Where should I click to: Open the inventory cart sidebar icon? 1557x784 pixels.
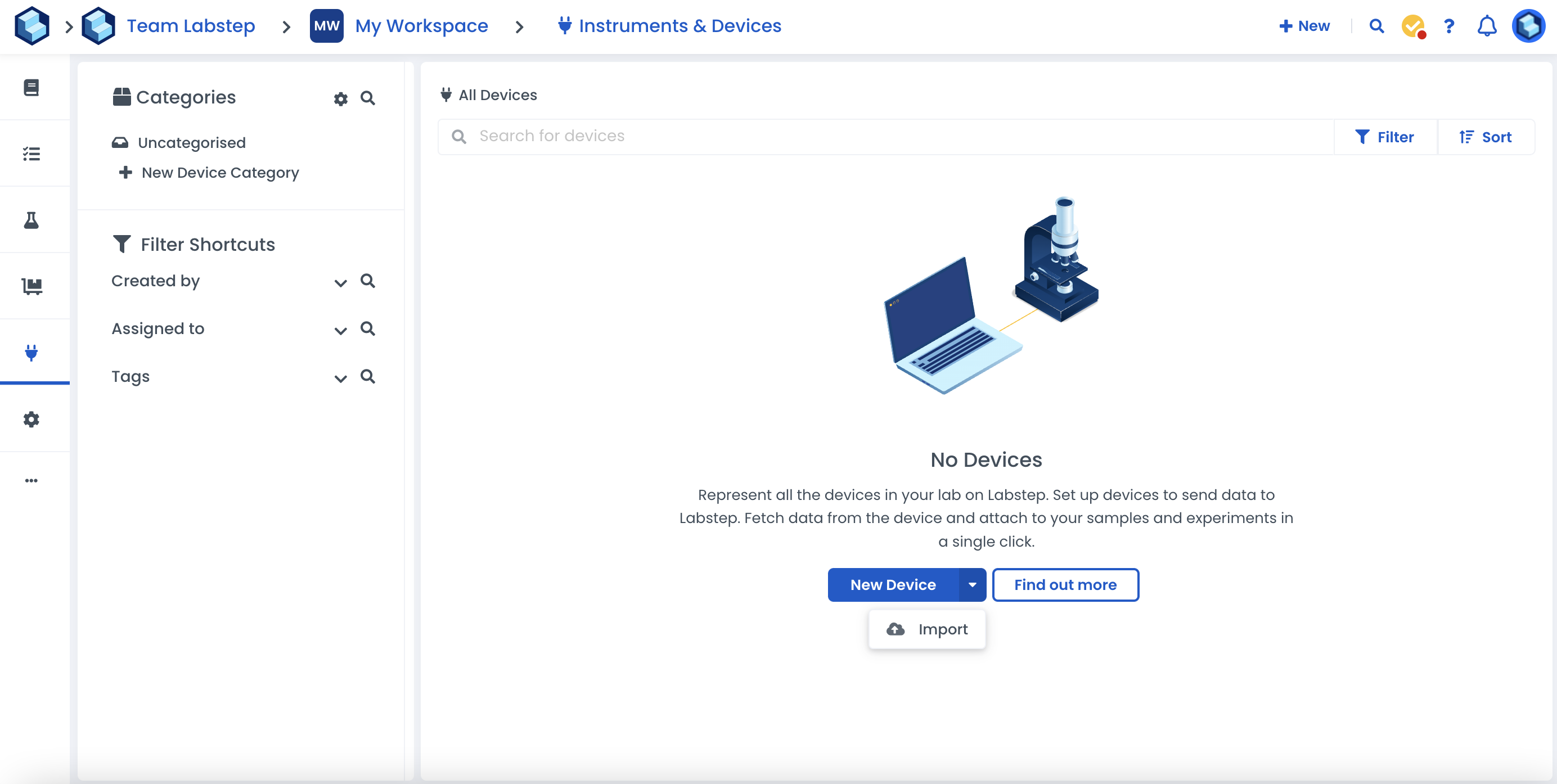click(x=31, y=286)
